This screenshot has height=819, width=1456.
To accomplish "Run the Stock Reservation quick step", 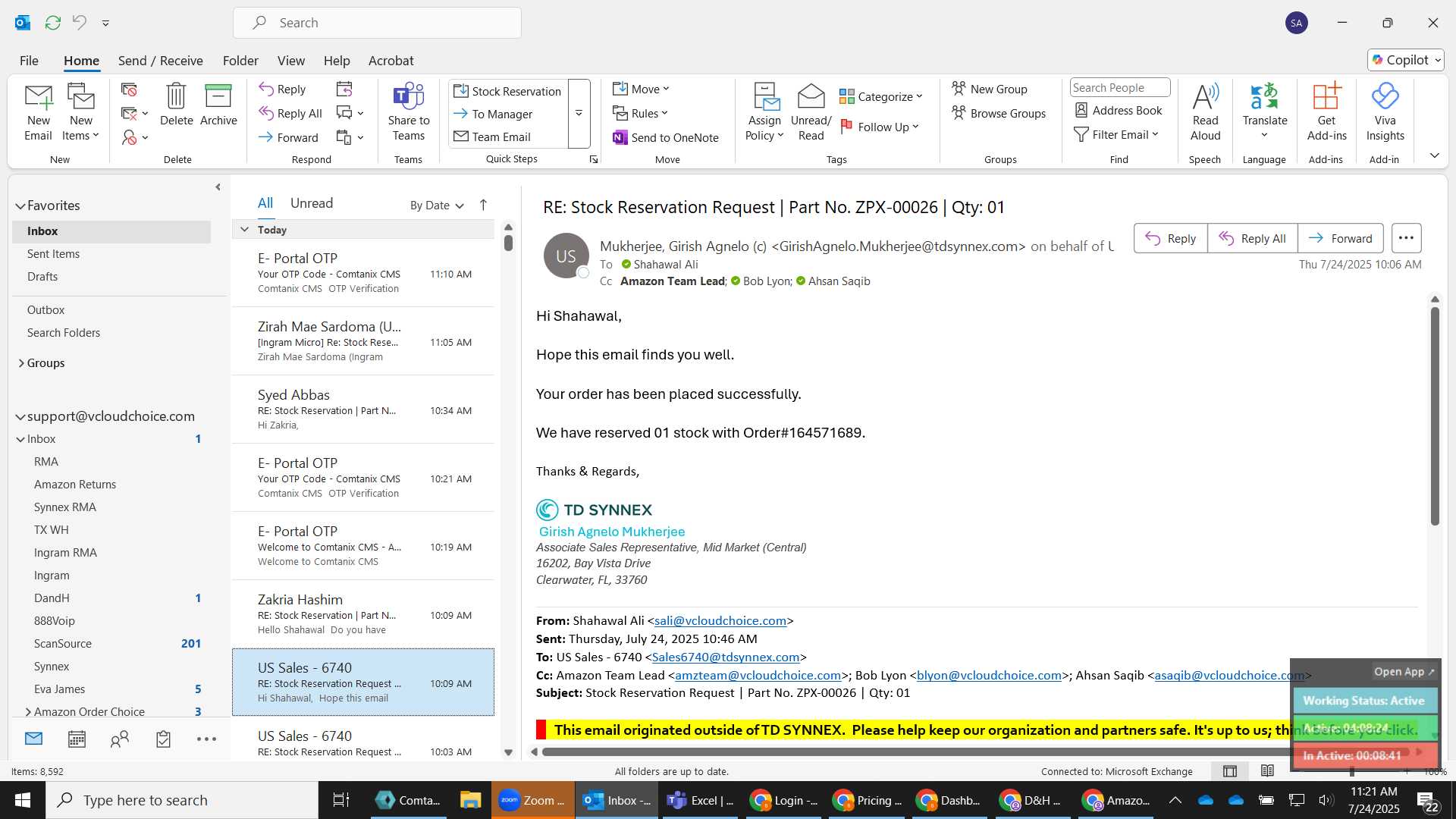I will pos(507,91).
